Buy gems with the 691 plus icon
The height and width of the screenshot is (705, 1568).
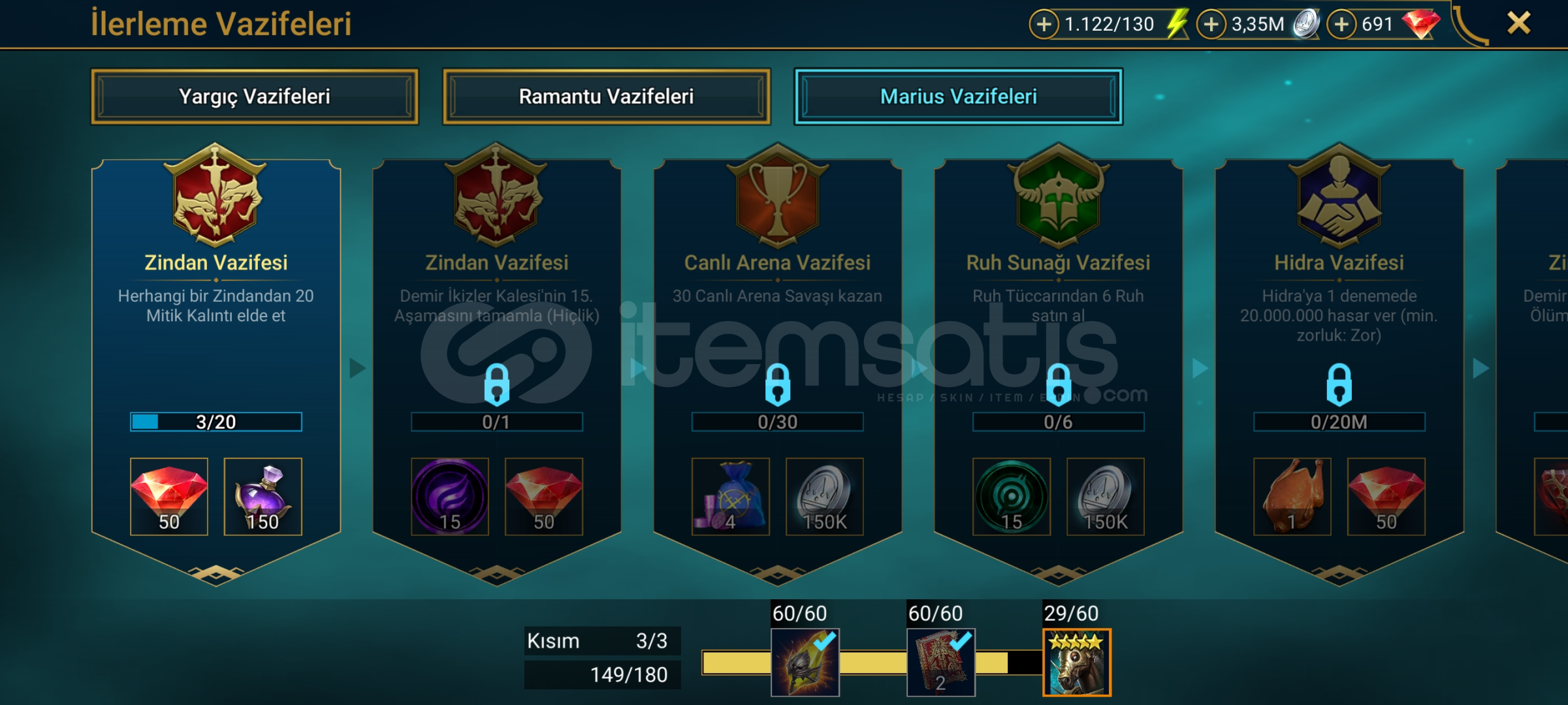click(x=1341, y=25)
